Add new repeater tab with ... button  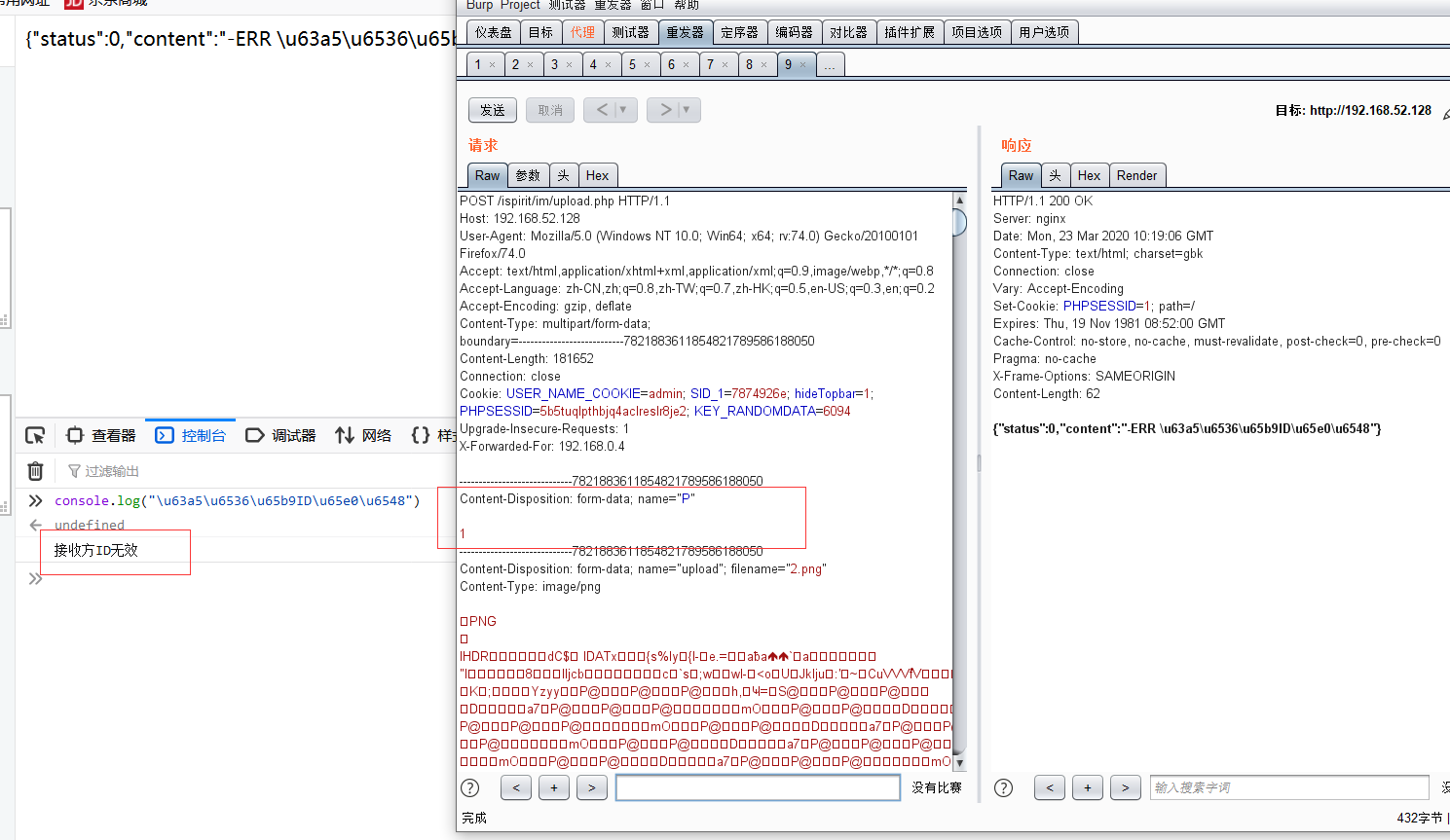[x=830, y=64]
